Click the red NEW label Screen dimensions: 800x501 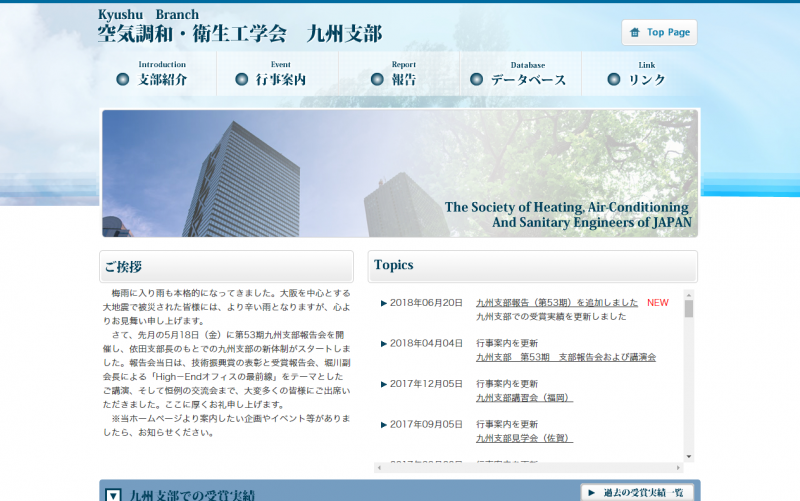click(x=658, y=303)
